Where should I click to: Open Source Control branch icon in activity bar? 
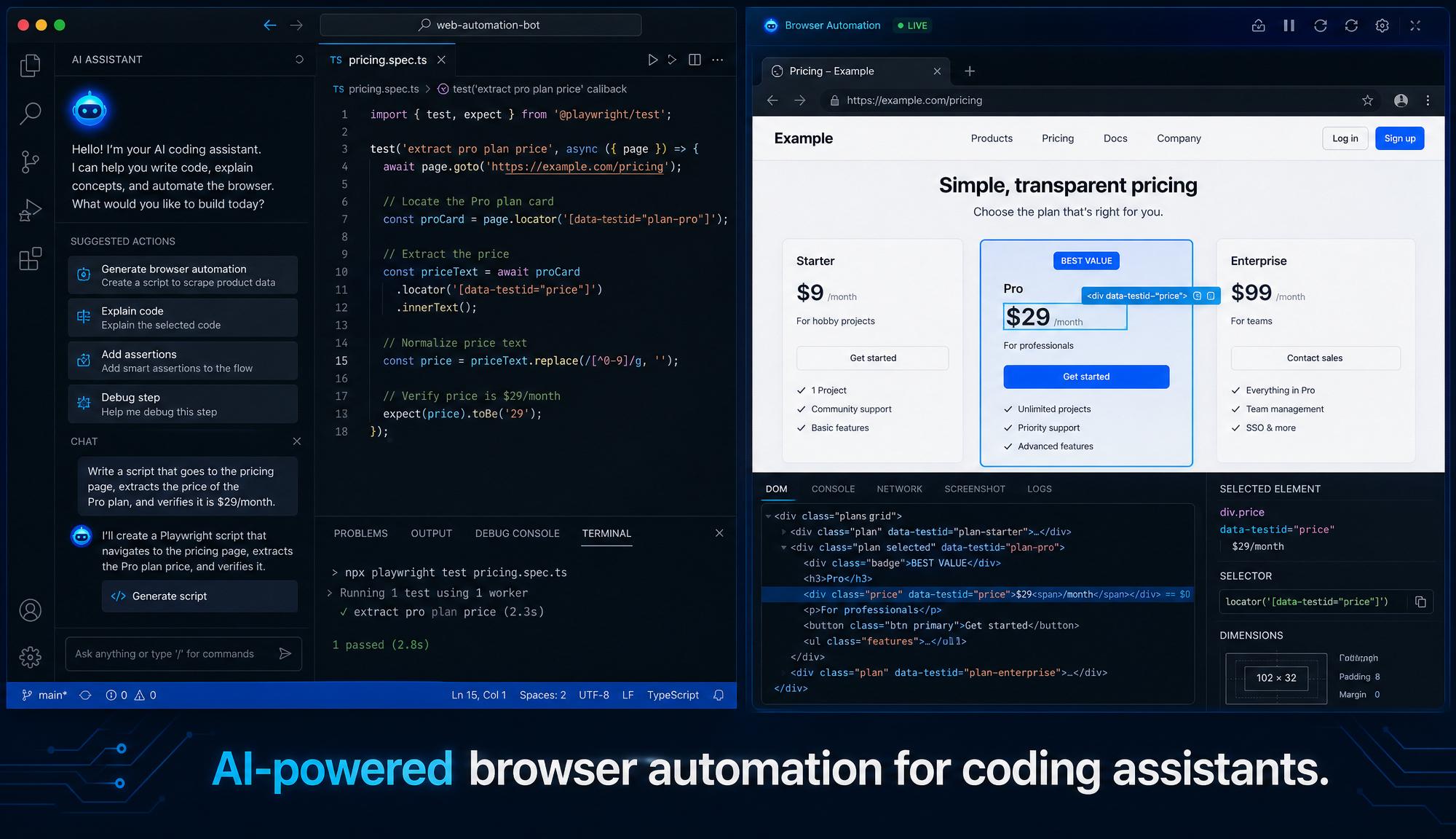pyautogui.click(x=30, y=162)
